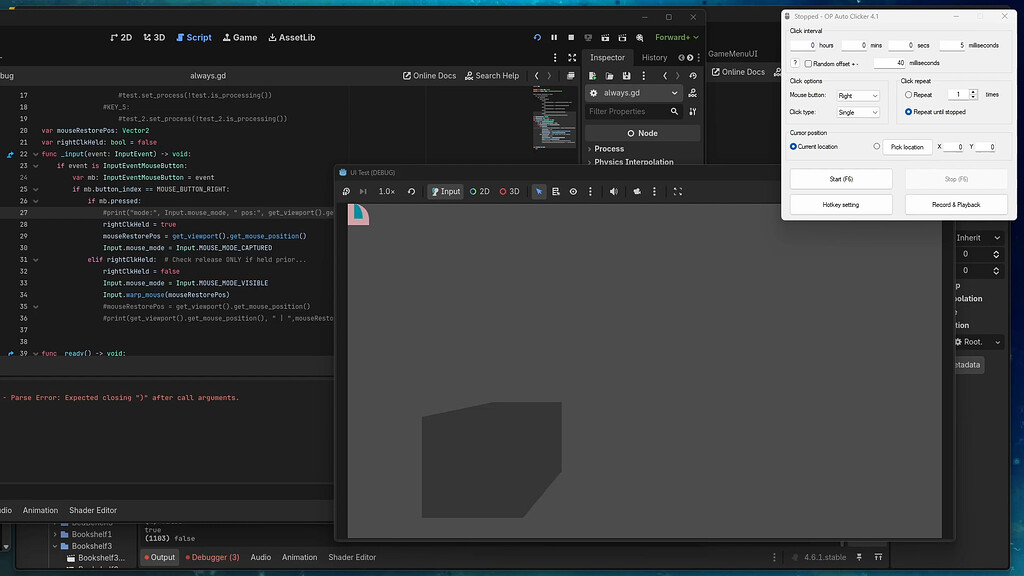Viewport: 1024px width, 576px height.
Task: Switch to the 3D workspace
Action: coord(154,38)
